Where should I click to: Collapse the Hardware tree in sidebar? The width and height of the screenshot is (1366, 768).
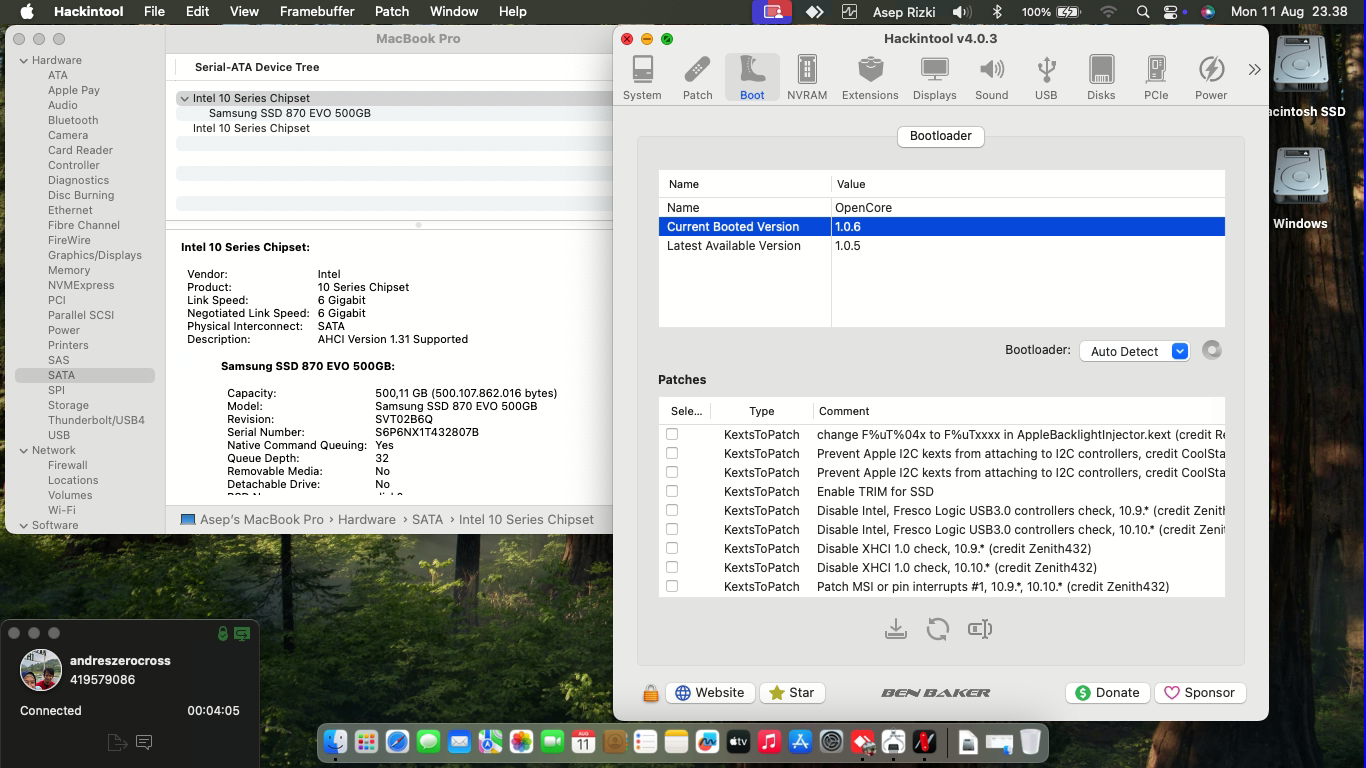[x=24, y=60]
